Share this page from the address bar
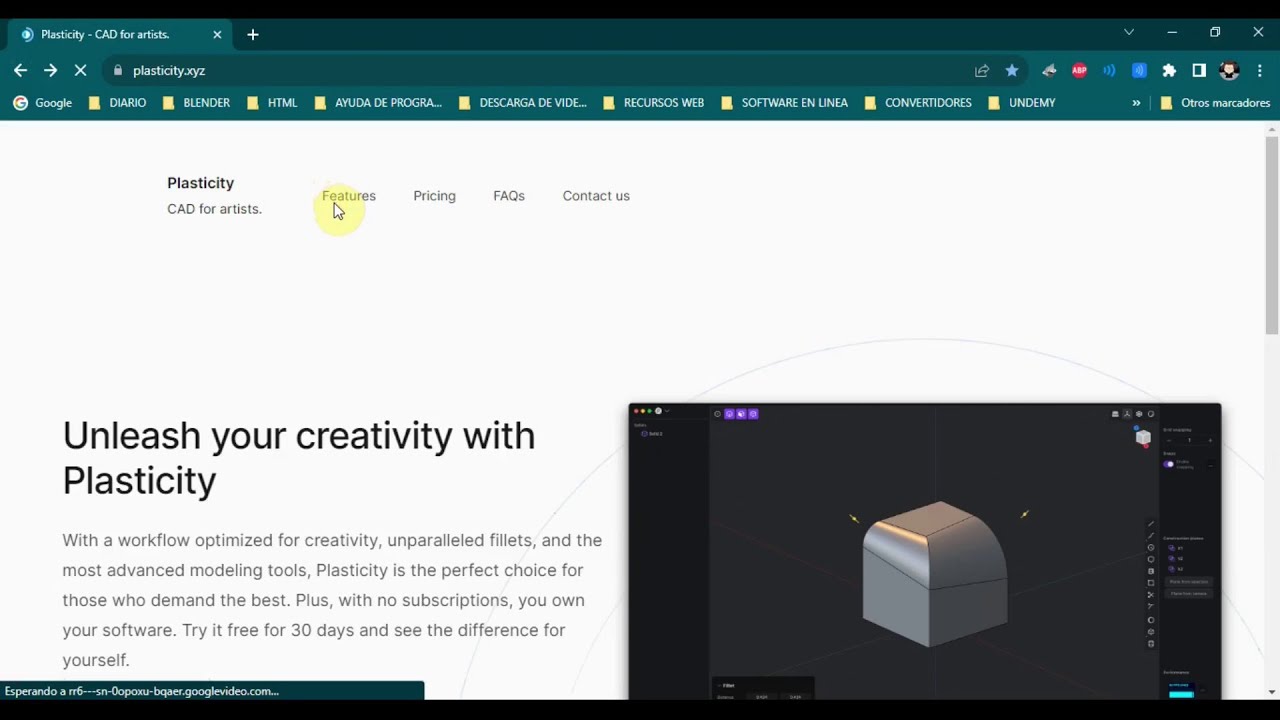This screenshot has width=1280, height=720. point(982,70)
